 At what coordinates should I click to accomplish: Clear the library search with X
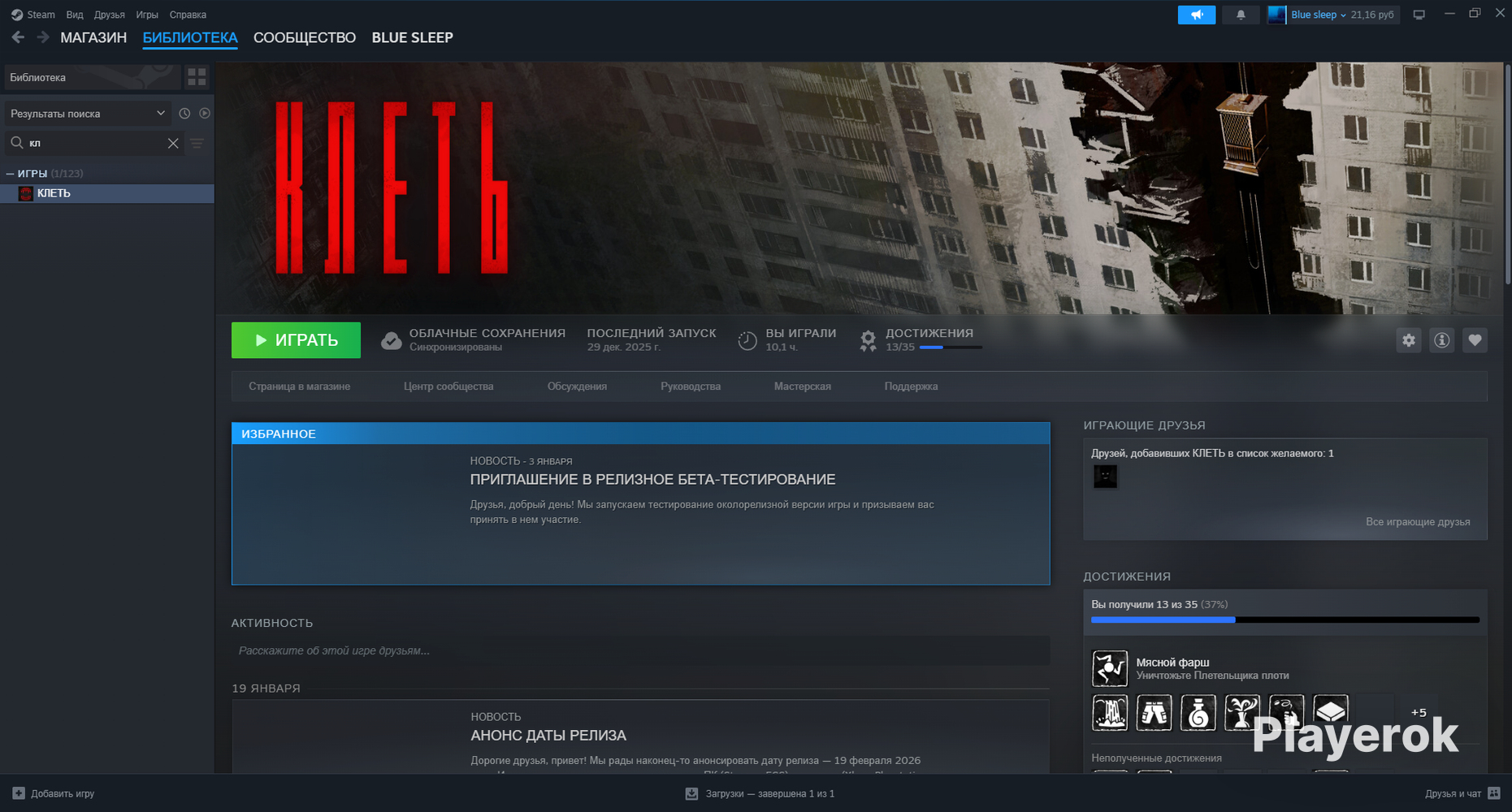coord(173,143)
